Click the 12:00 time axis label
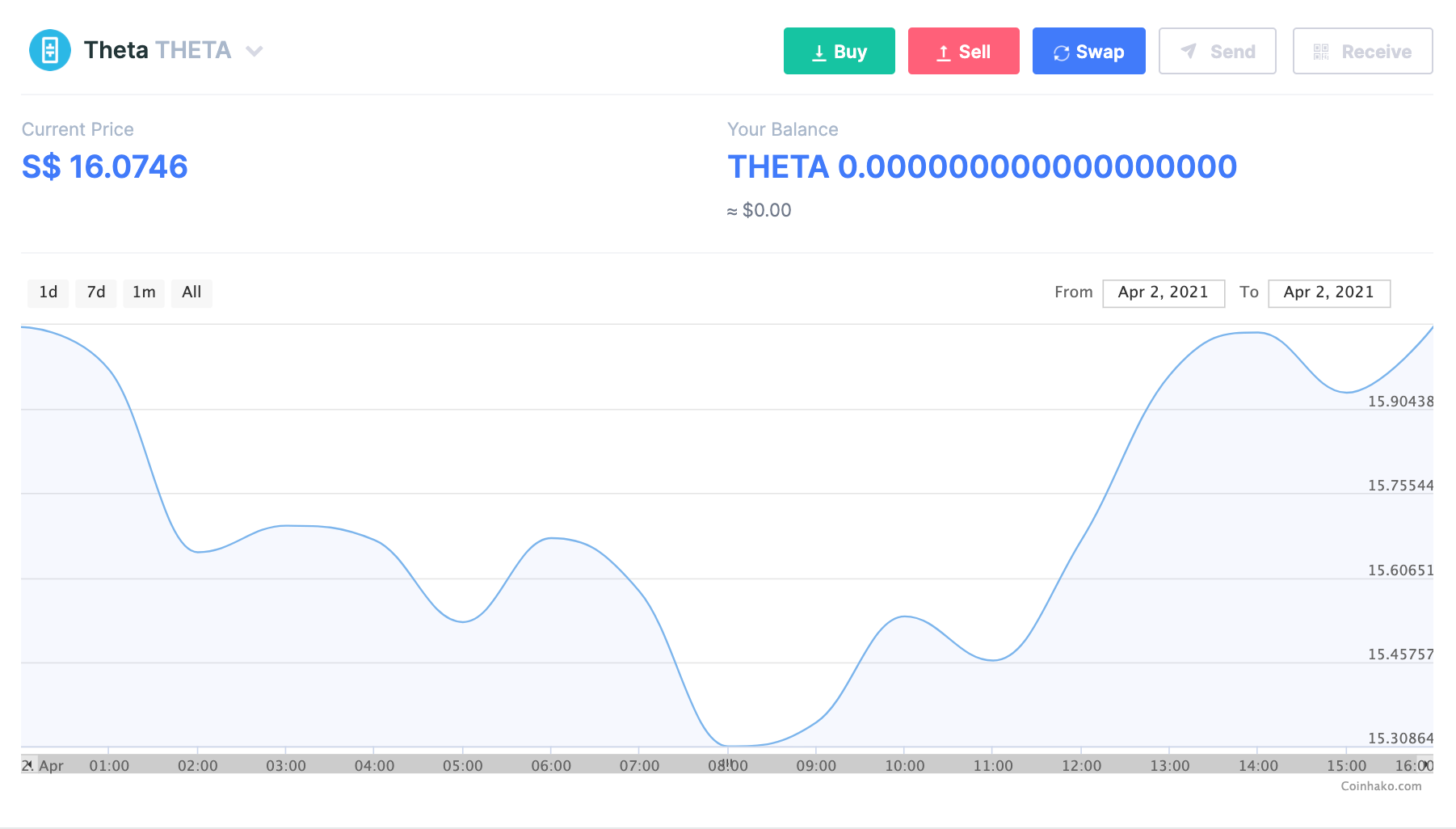The width and height of the screenshot is (1456, 829). tap(1081, 766)
